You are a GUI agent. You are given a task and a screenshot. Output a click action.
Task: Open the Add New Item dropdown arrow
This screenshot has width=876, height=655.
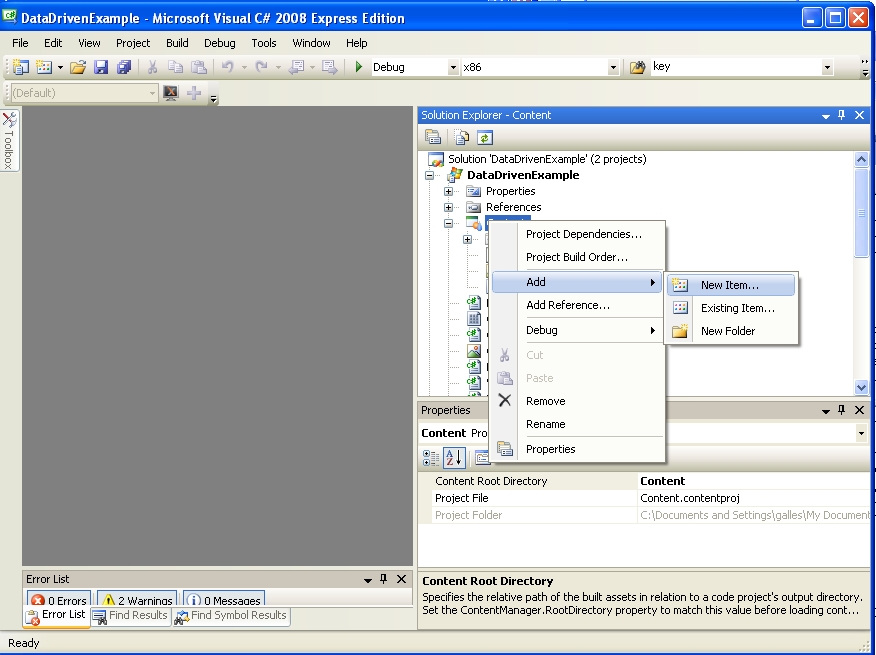(60, 68)
